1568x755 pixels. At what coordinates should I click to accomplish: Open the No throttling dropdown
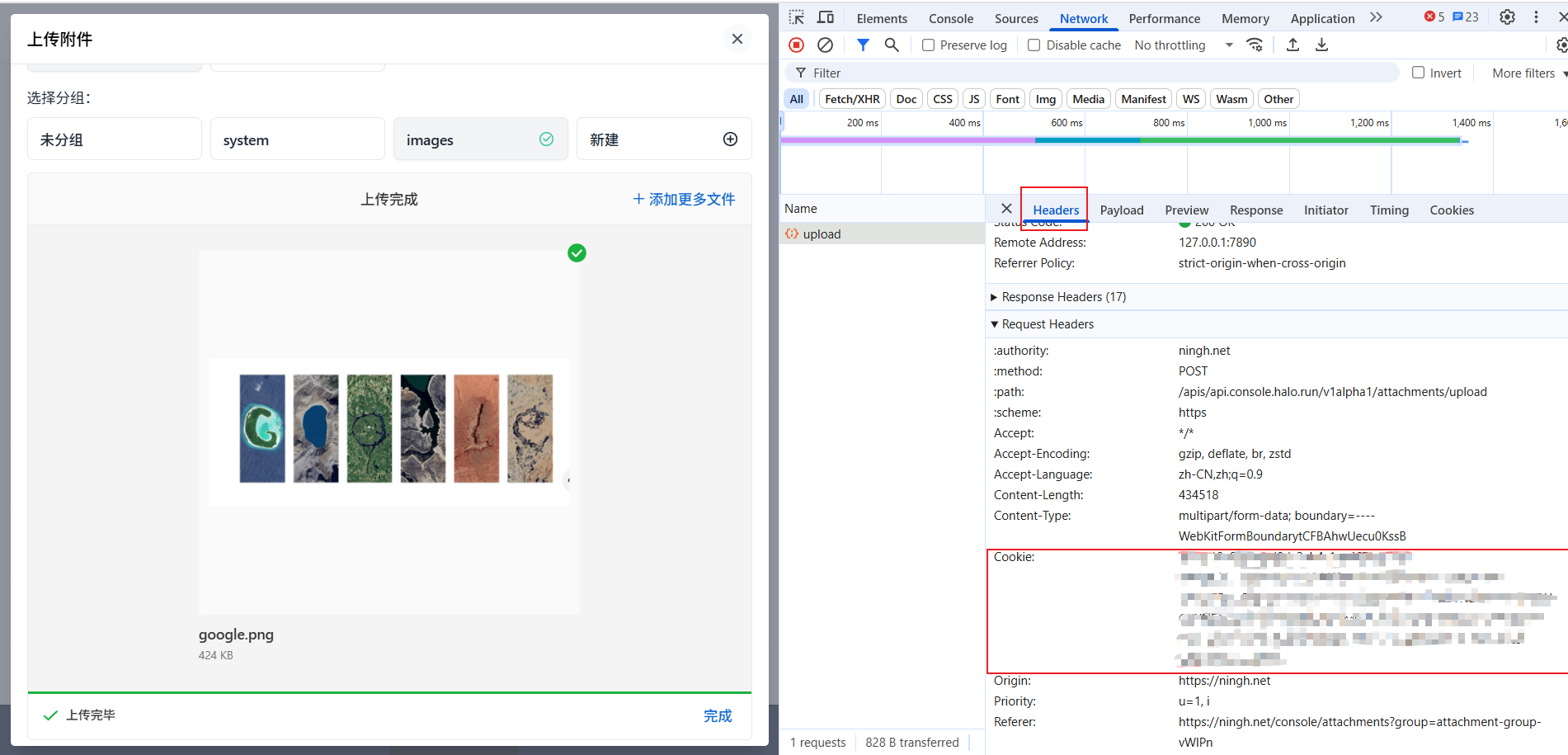[x=1184, y=45]
